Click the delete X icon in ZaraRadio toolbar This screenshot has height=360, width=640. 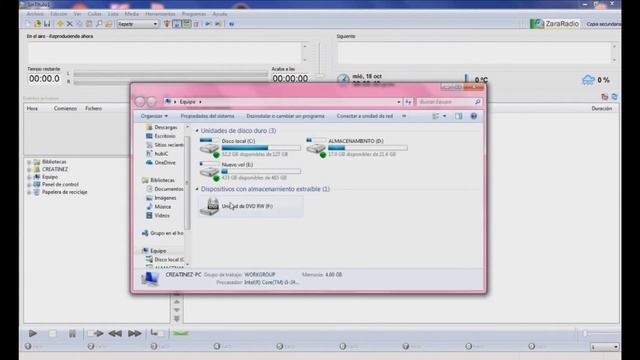pos(70,24)
